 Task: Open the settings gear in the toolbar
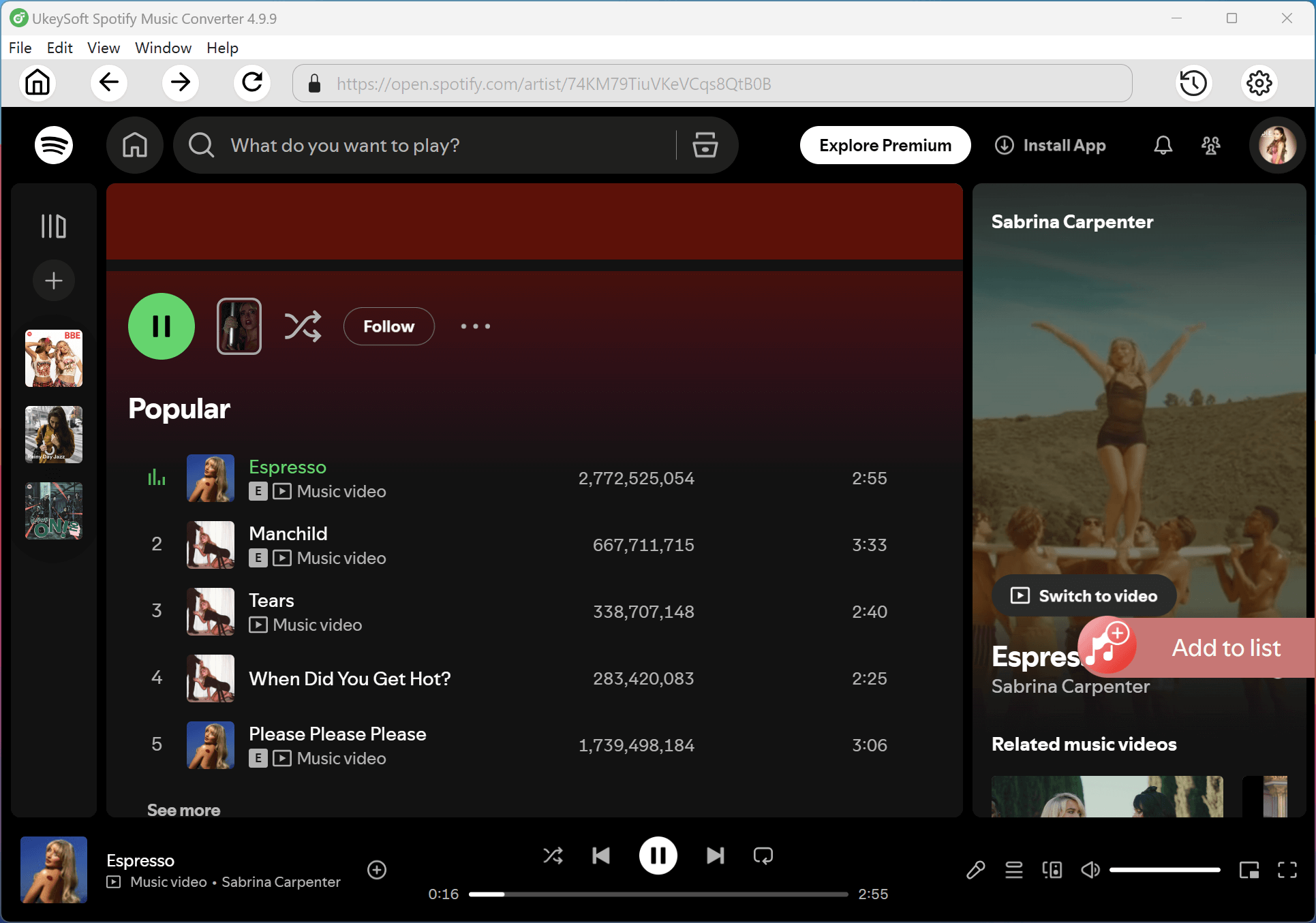point(1259,83)
